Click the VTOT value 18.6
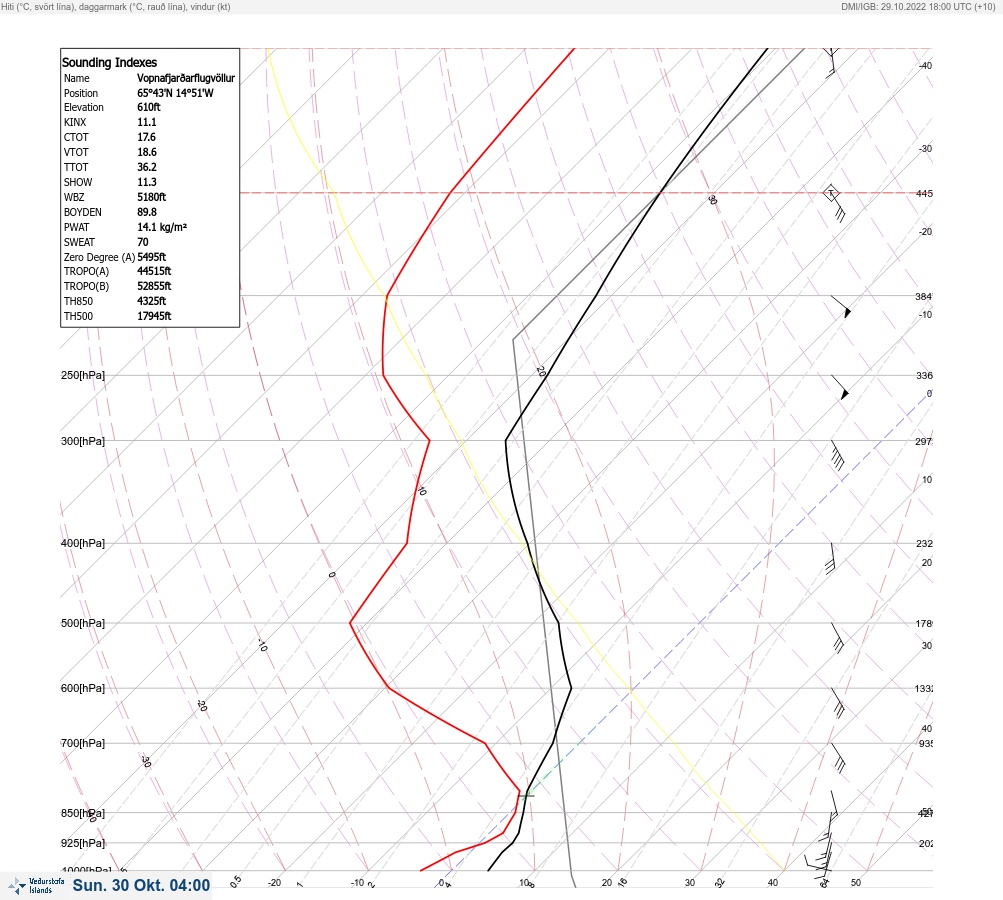This screenshot has width=1003, height=900. [x=146, y=152]
